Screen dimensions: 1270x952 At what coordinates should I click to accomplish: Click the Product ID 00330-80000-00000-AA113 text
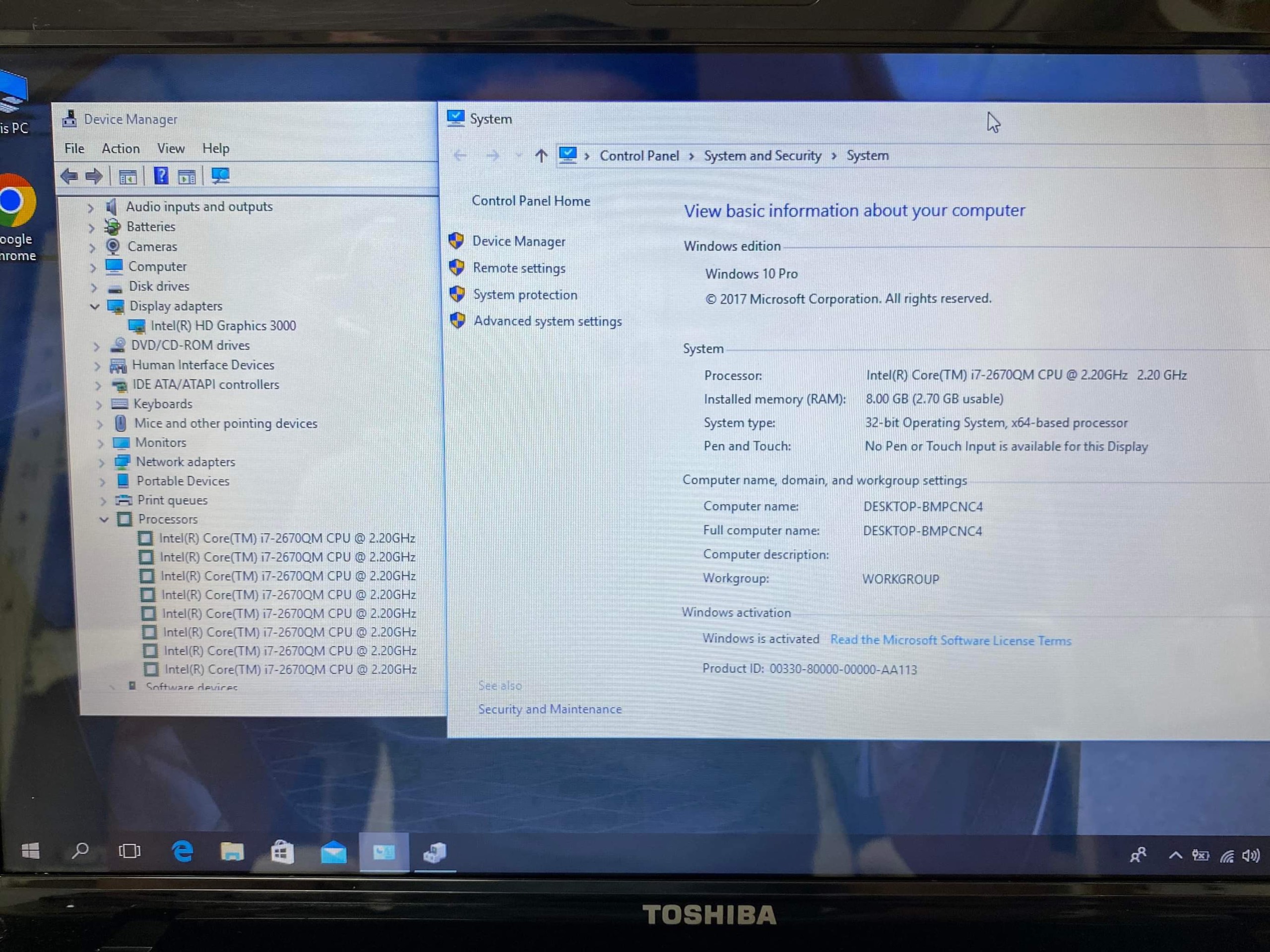(810, 669)
